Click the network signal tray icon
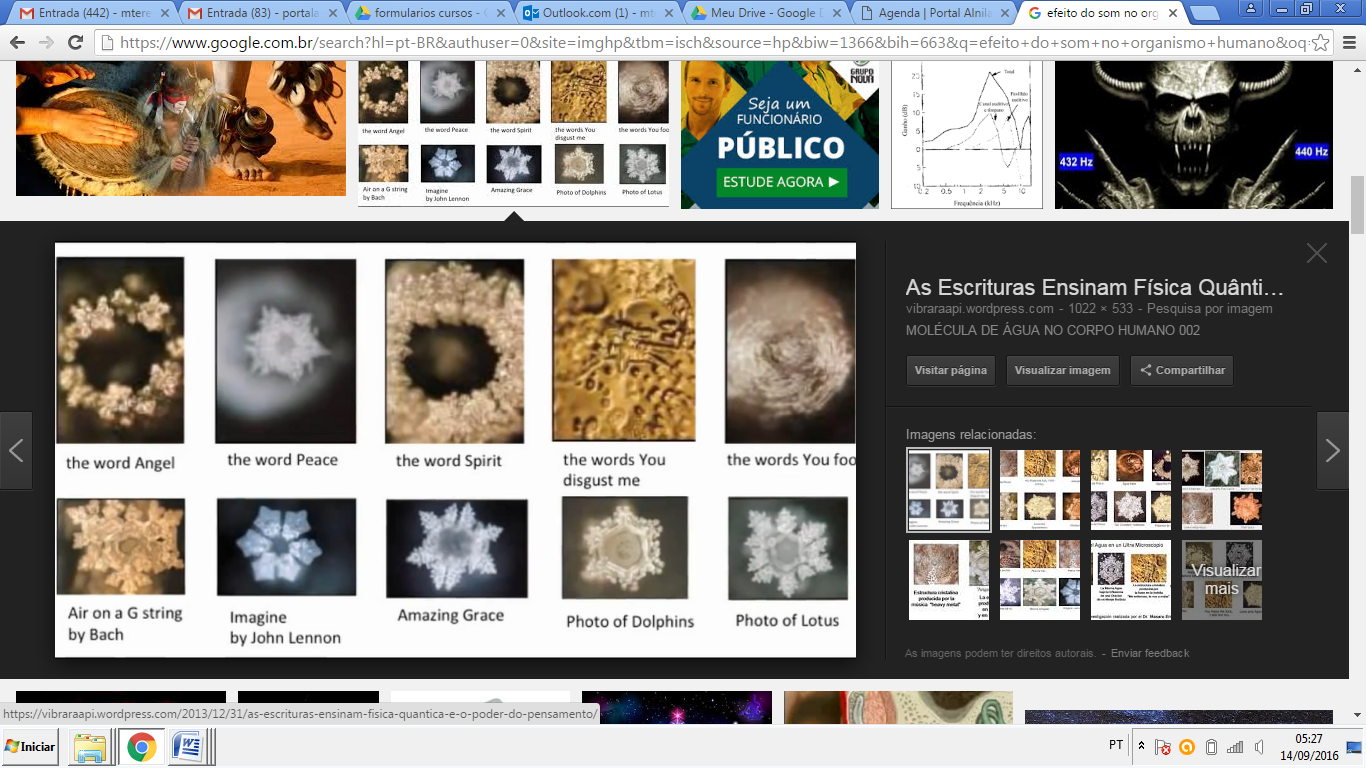The image size is (1366, 768). point(1235,747)
